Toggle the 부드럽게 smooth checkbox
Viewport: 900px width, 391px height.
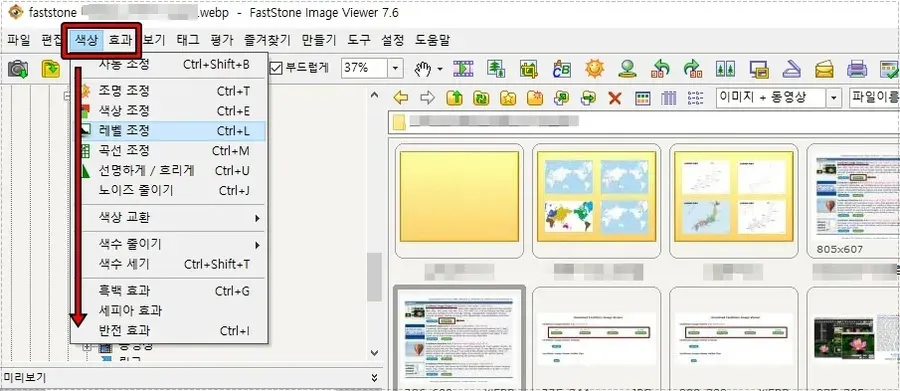[x=277, y=68]
